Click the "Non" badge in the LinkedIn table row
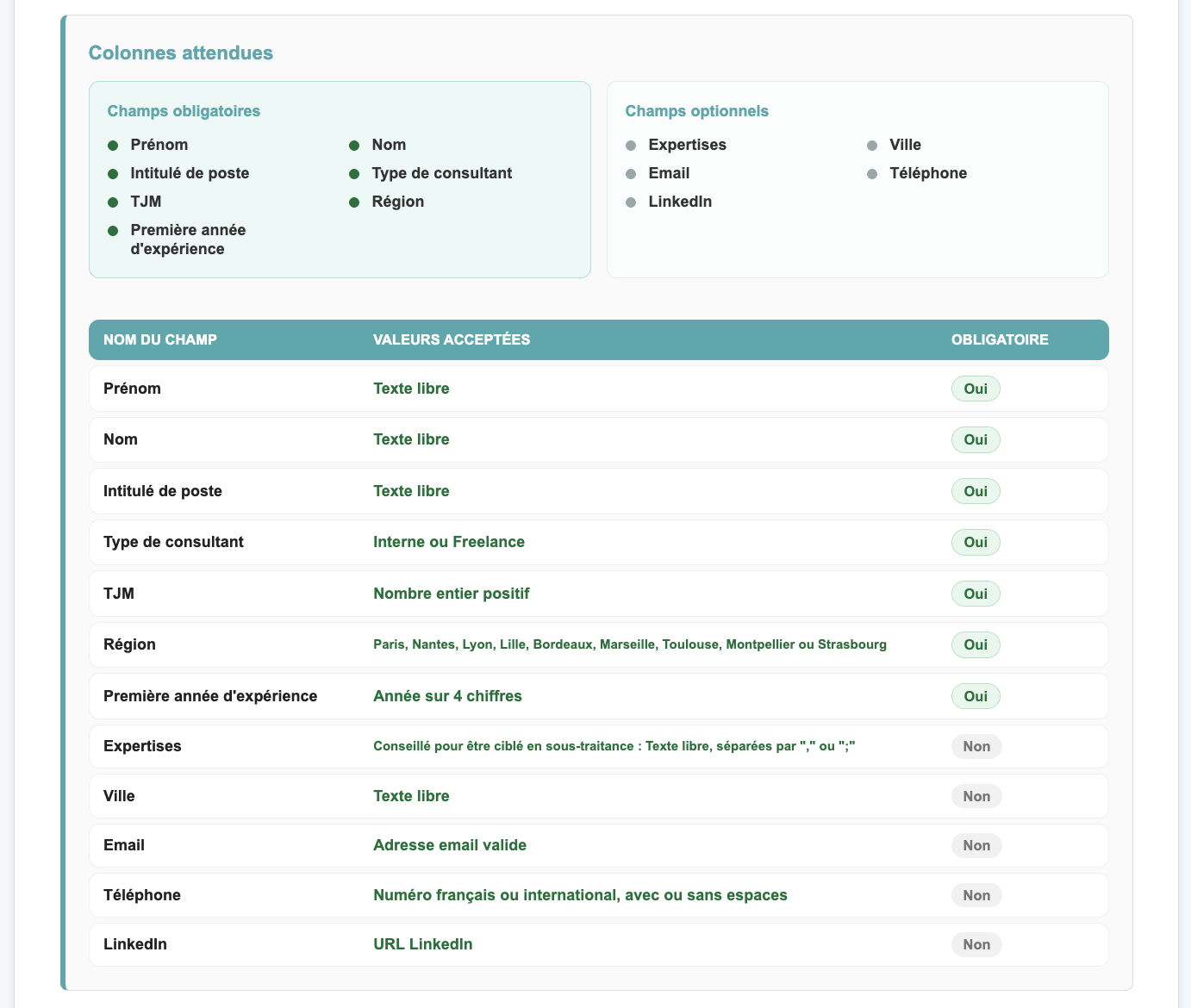This screenshot has width=1191, height=1008. pos(976,944)
